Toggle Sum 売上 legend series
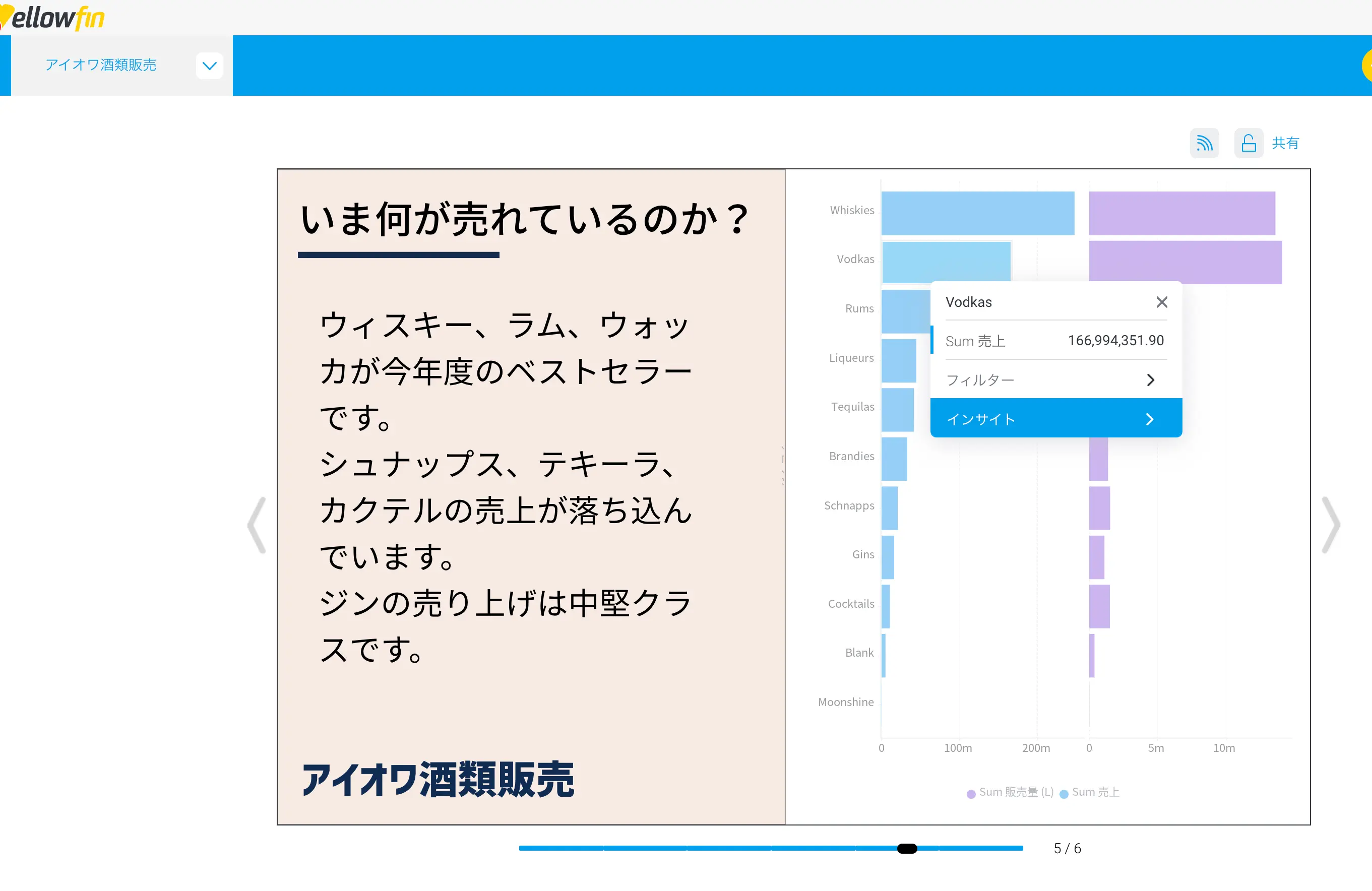1372x891 pixels. [1090, 792]
